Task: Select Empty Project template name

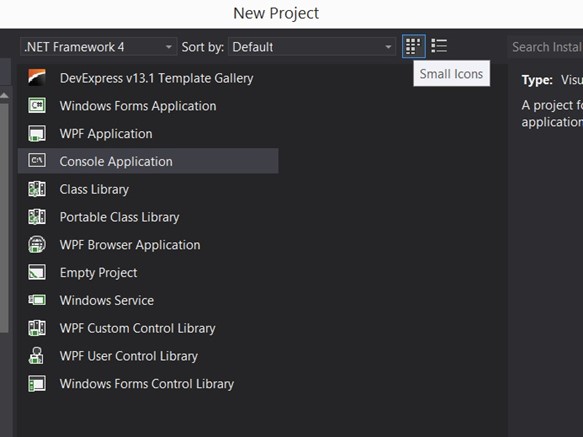Action: tap(99, 273)
